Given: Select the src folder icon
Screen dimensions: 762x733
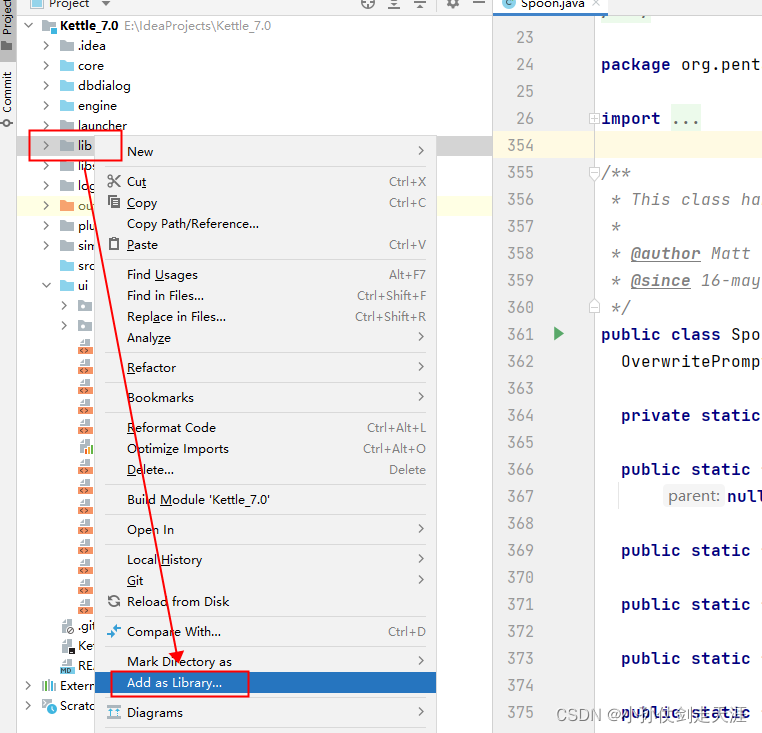Looking at the screenshot, I should tap(67, 265).
